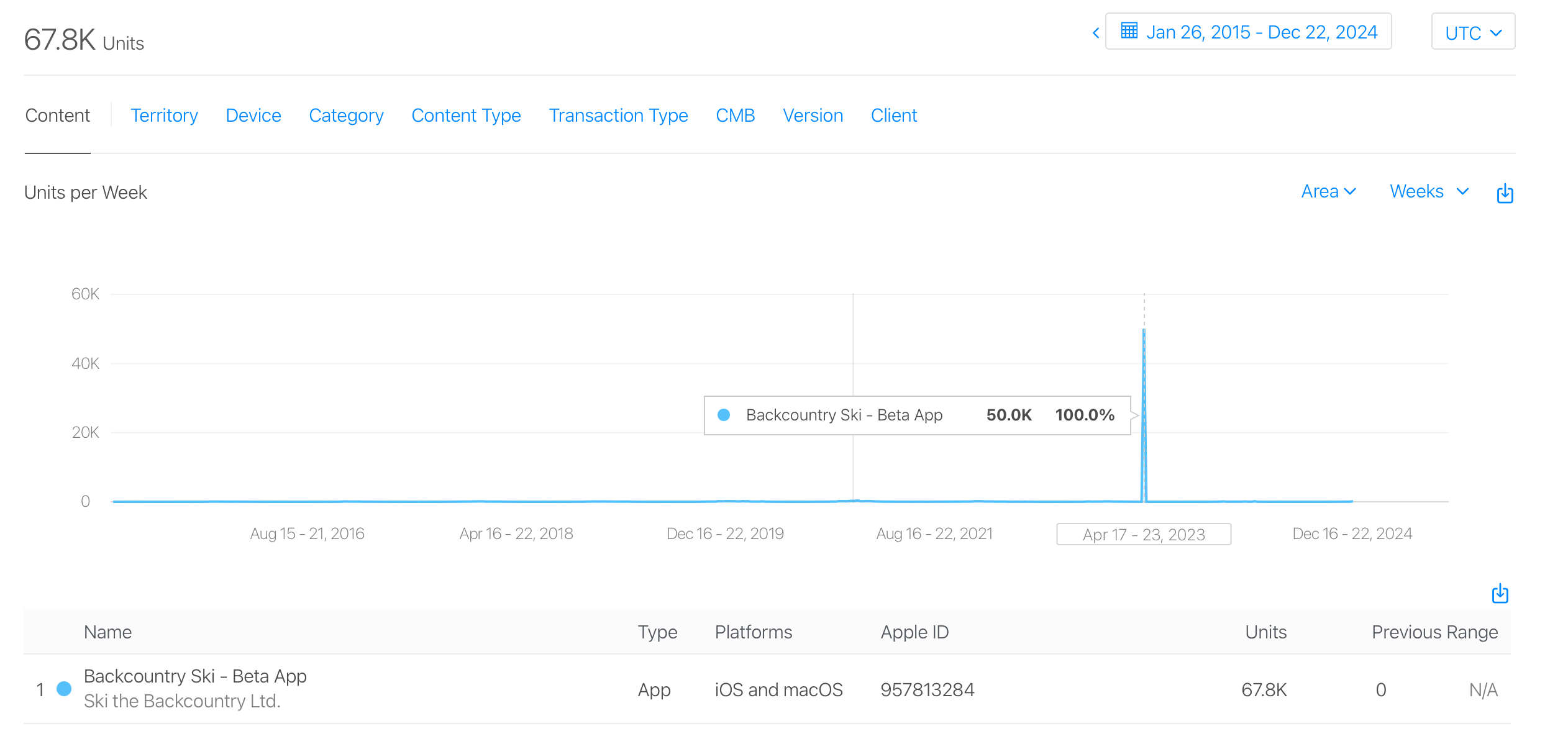This screenshot has height=744, width=1568.
Task: Open the Version tab
Action: 813,116
